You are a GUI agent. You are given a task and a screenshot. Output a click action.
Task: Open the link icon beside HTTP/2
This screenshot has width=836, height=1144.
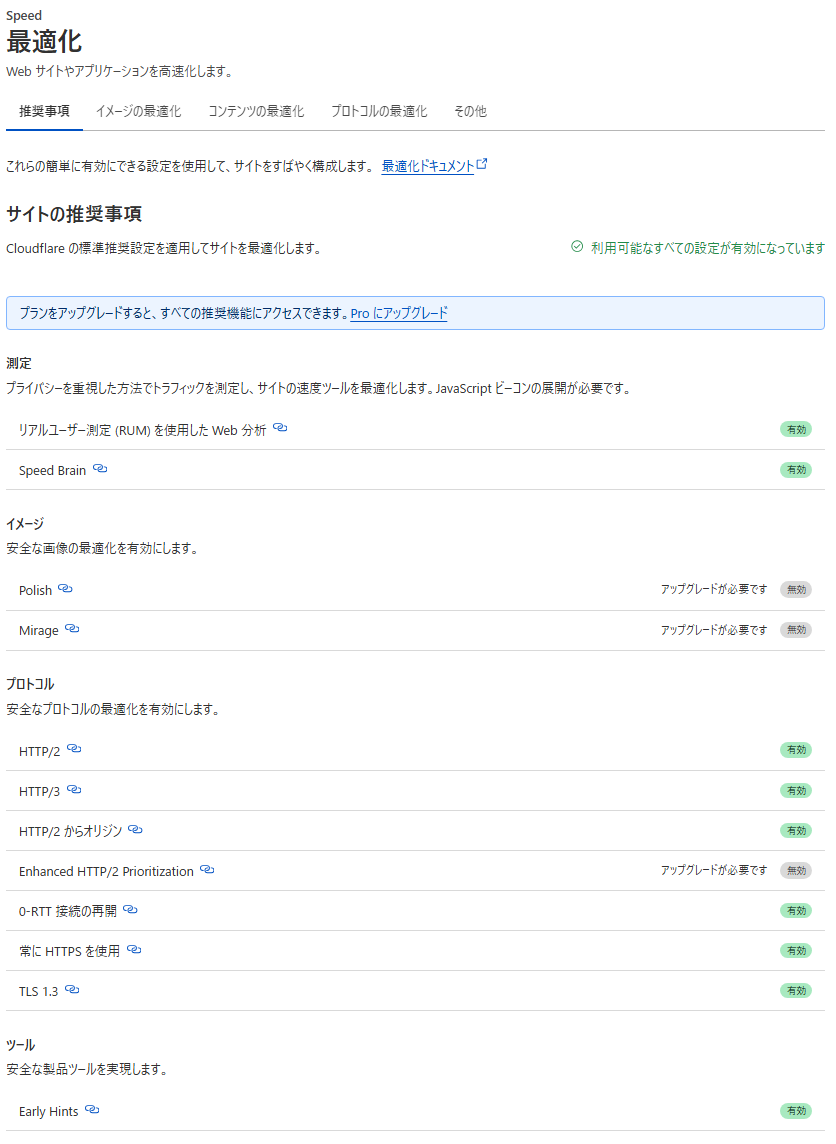point(74,749)
